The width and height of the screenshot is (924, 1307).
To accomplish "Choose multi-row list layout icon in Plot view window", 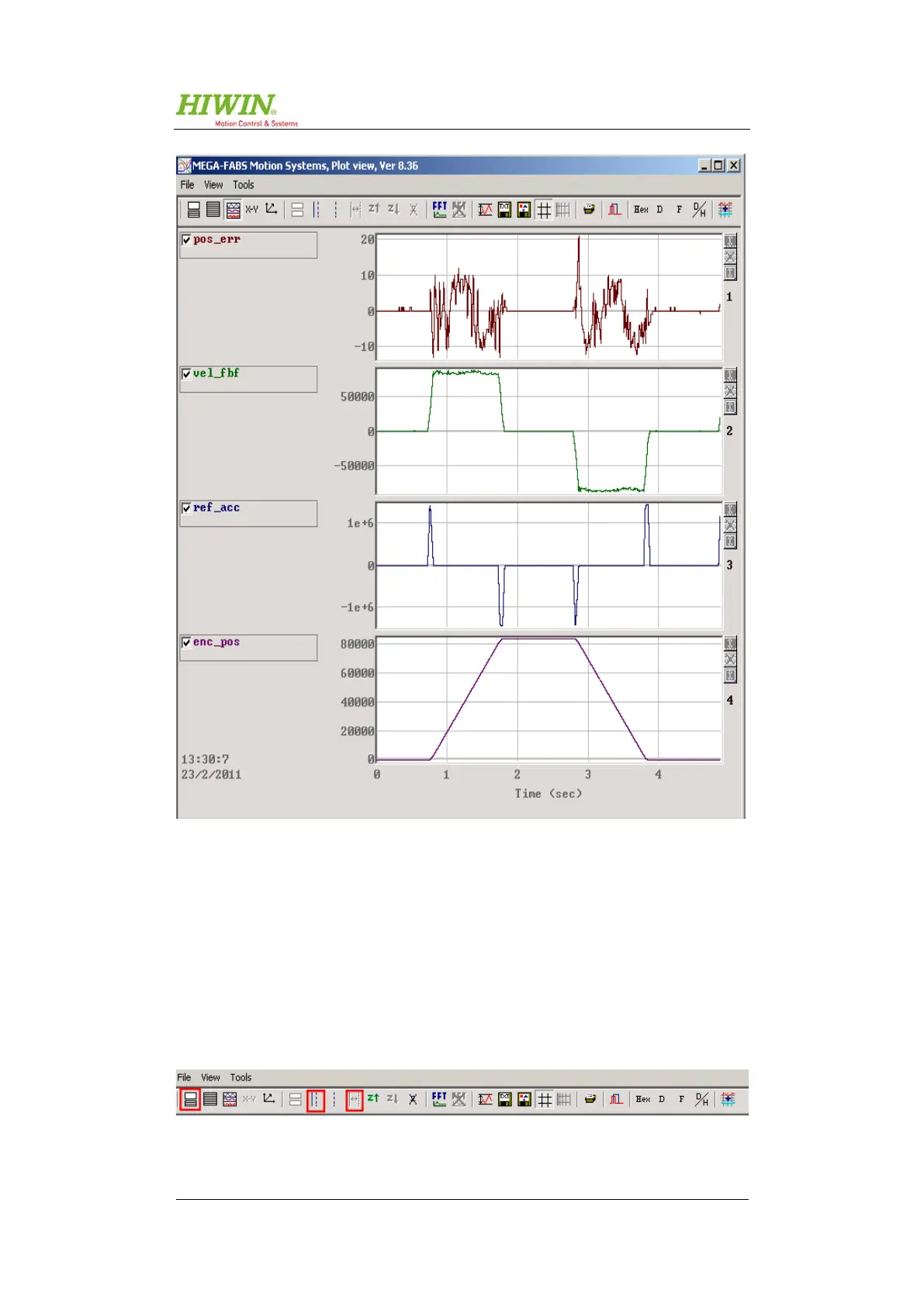I will tap(213, 210).
